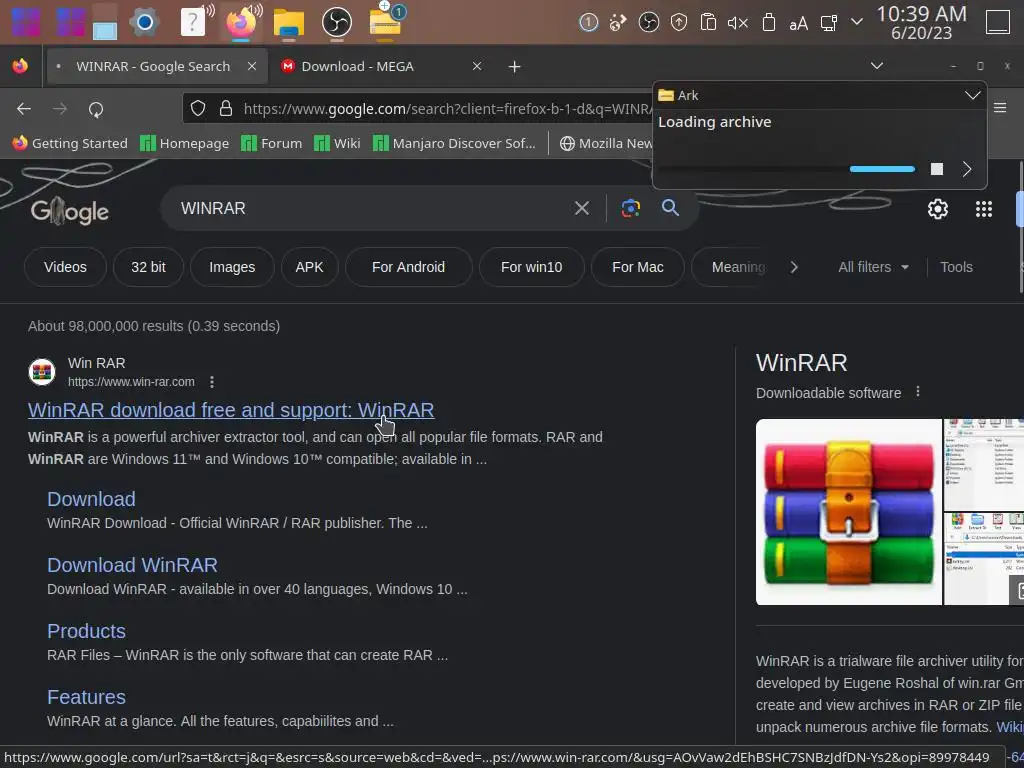
Task: Go back to previous page
Action: pyautogui.click(x=24, y=109)
